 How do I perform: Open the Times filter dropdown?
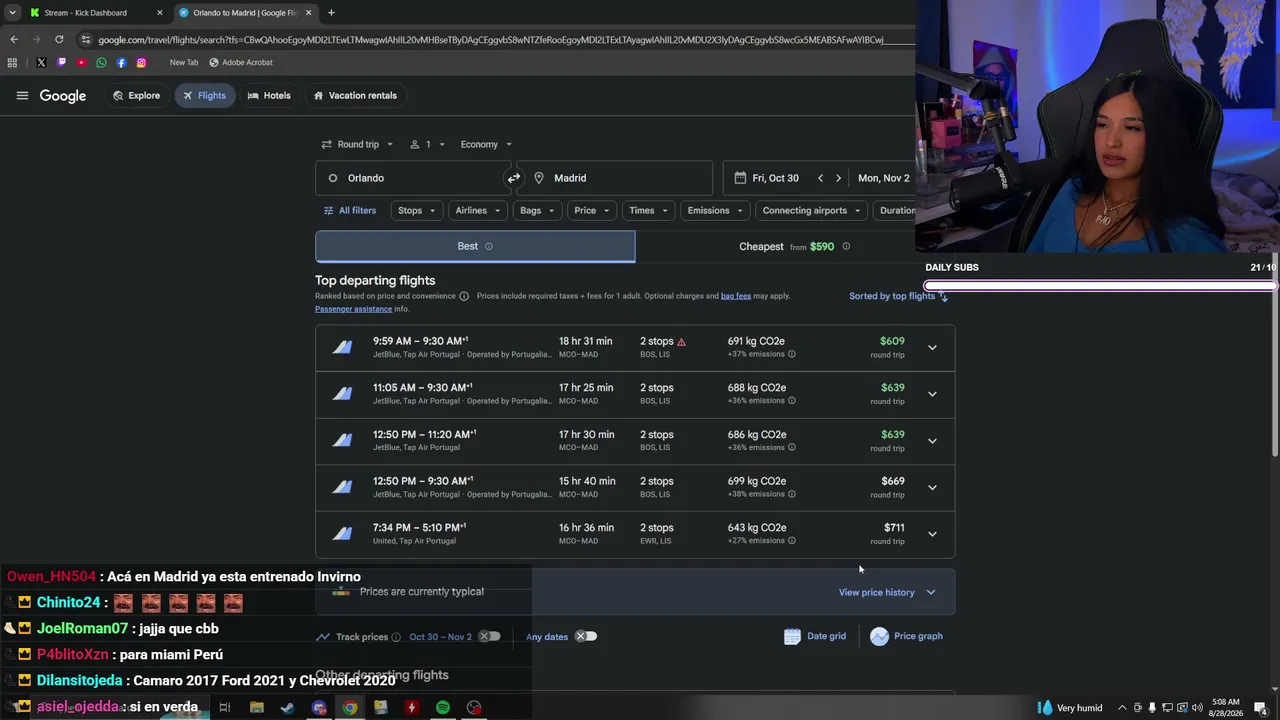click(x=648, y=210)
